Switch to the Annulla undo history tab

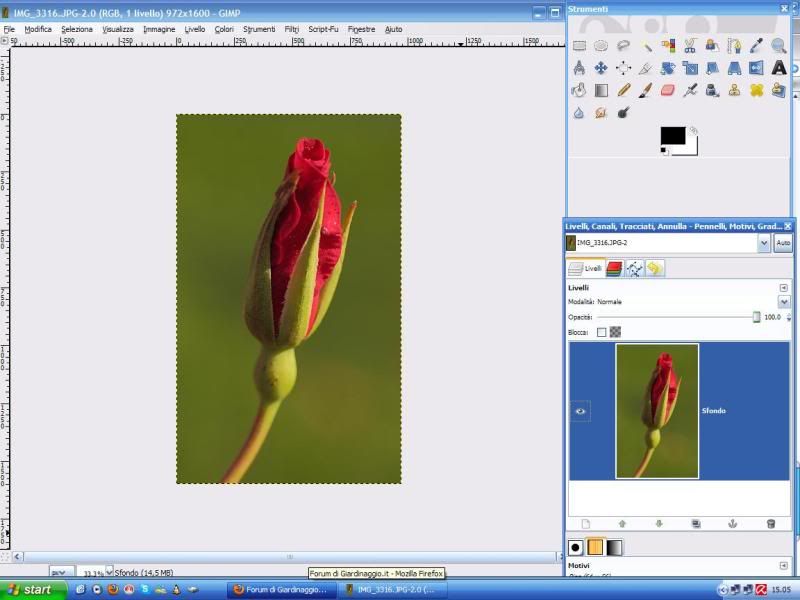point(655,269)
